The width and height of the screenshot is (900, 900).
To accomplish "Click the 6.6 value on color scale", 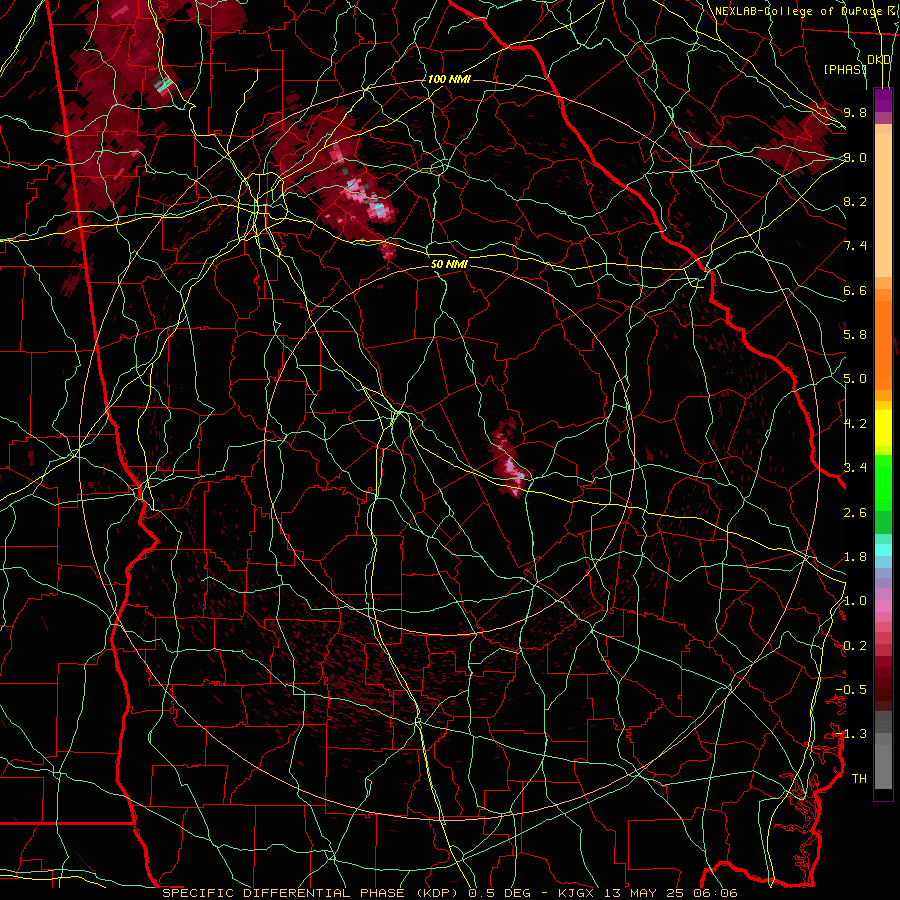I will click(855, 290).
